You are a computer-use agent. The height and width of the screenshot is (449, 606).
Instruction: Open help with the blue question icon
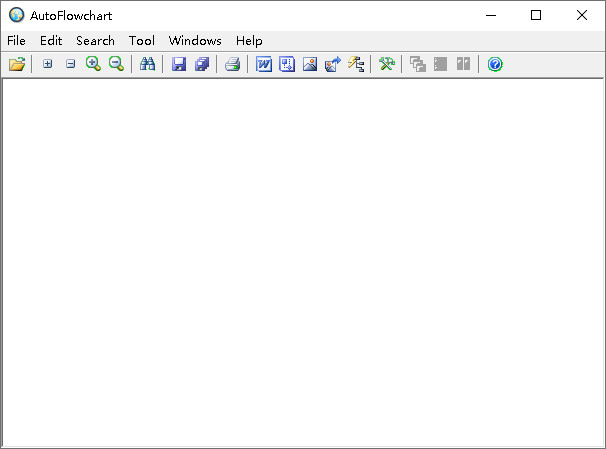pyautogui.click(x=495, y=64)
